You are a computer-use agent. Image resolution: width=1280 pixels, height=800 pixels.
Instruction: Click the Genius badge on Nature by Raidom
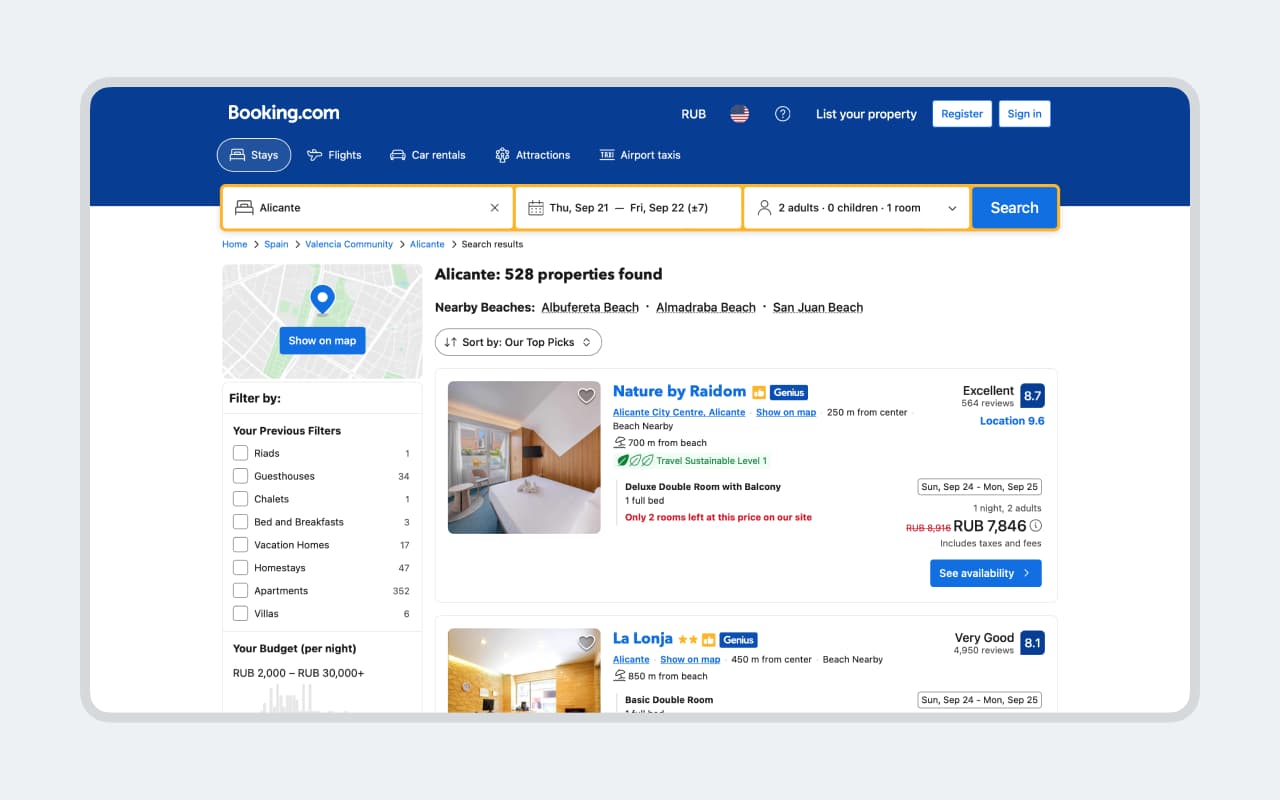pos(789,392)
